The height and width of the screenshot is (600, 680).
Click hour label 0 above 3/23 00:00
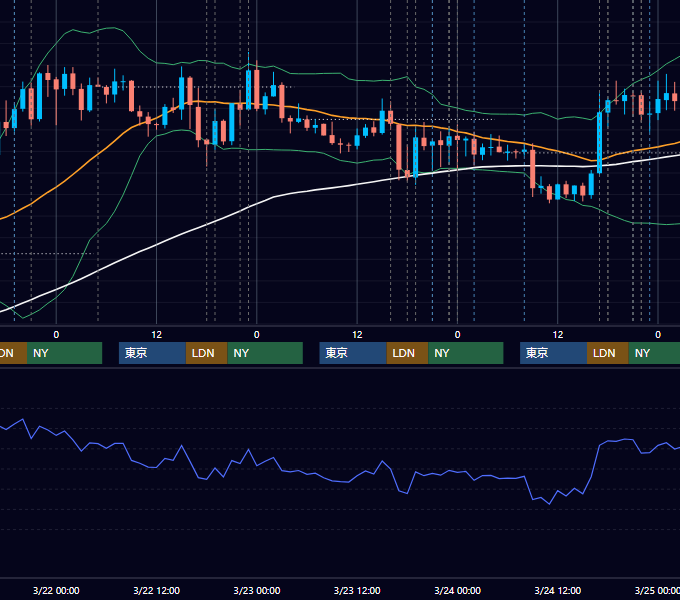[x=256, y=335]
